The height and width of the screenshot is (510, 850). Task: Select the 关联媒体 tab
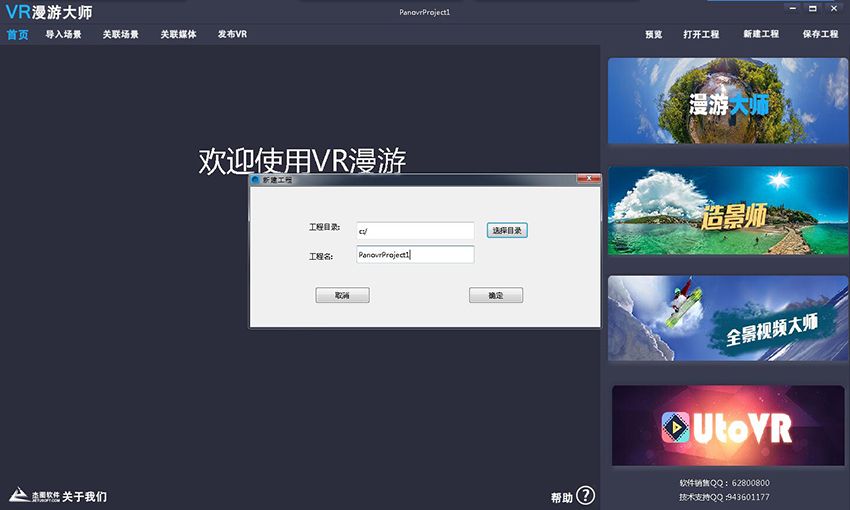[x=178, y=34]
